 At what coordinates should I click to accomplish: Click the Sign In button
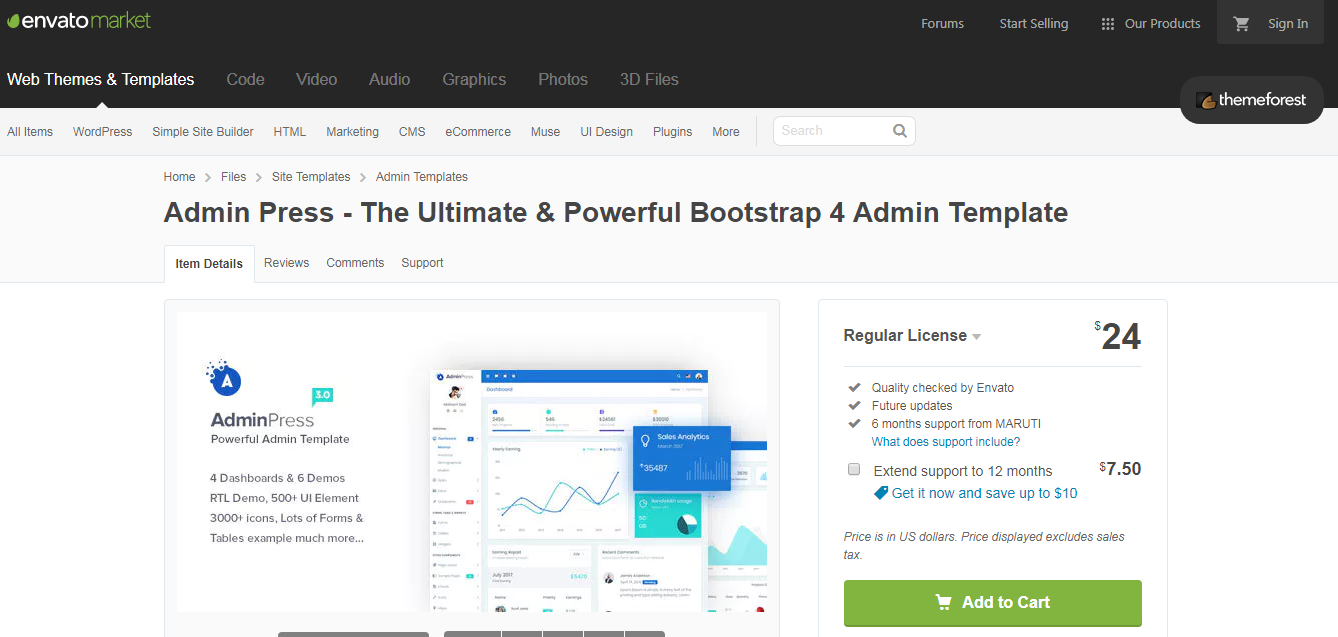[x=1288, y=24]
